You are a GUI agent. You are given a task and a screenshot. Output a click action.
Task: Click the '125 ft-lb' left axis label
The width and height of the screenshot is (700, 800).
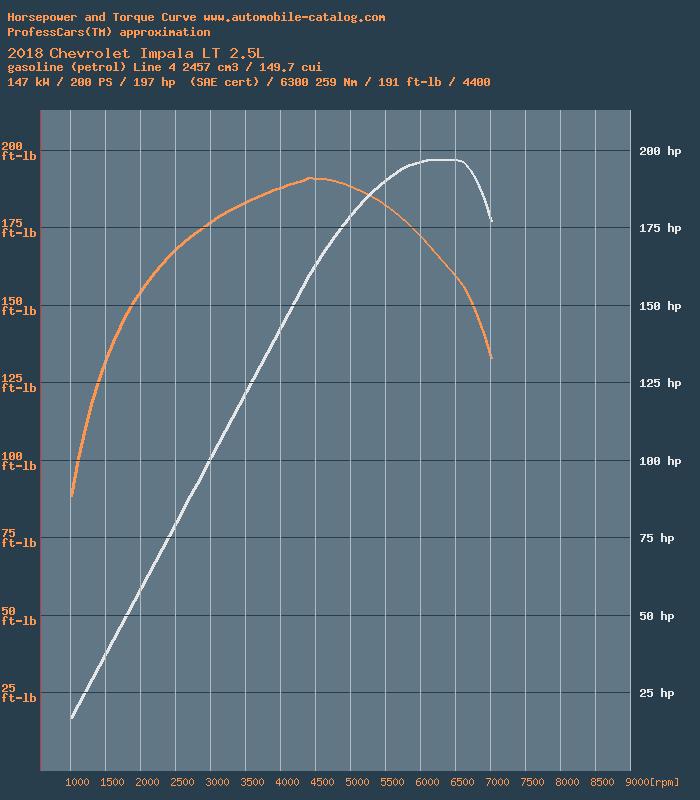click(x=19, y=383)
